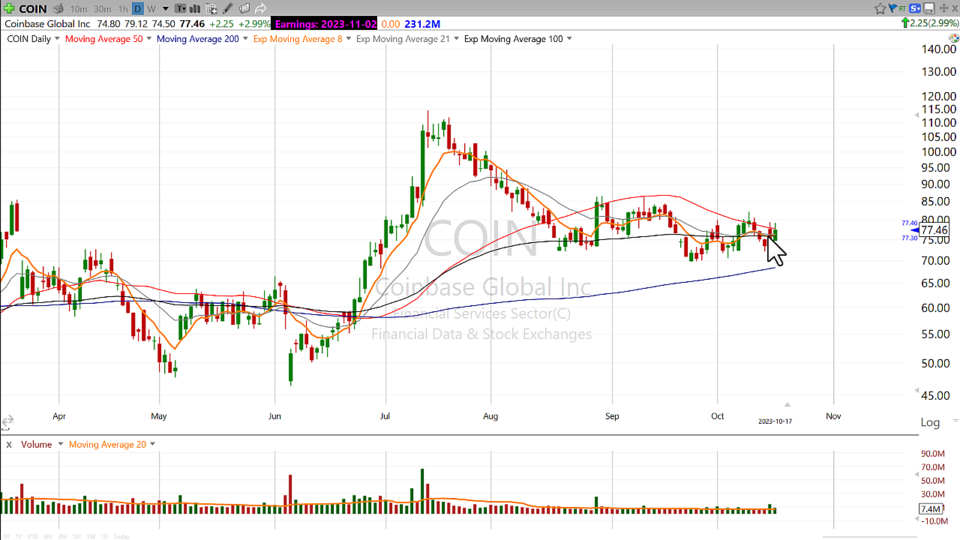Toggle the Log scale button

click(x=930, y=422)
